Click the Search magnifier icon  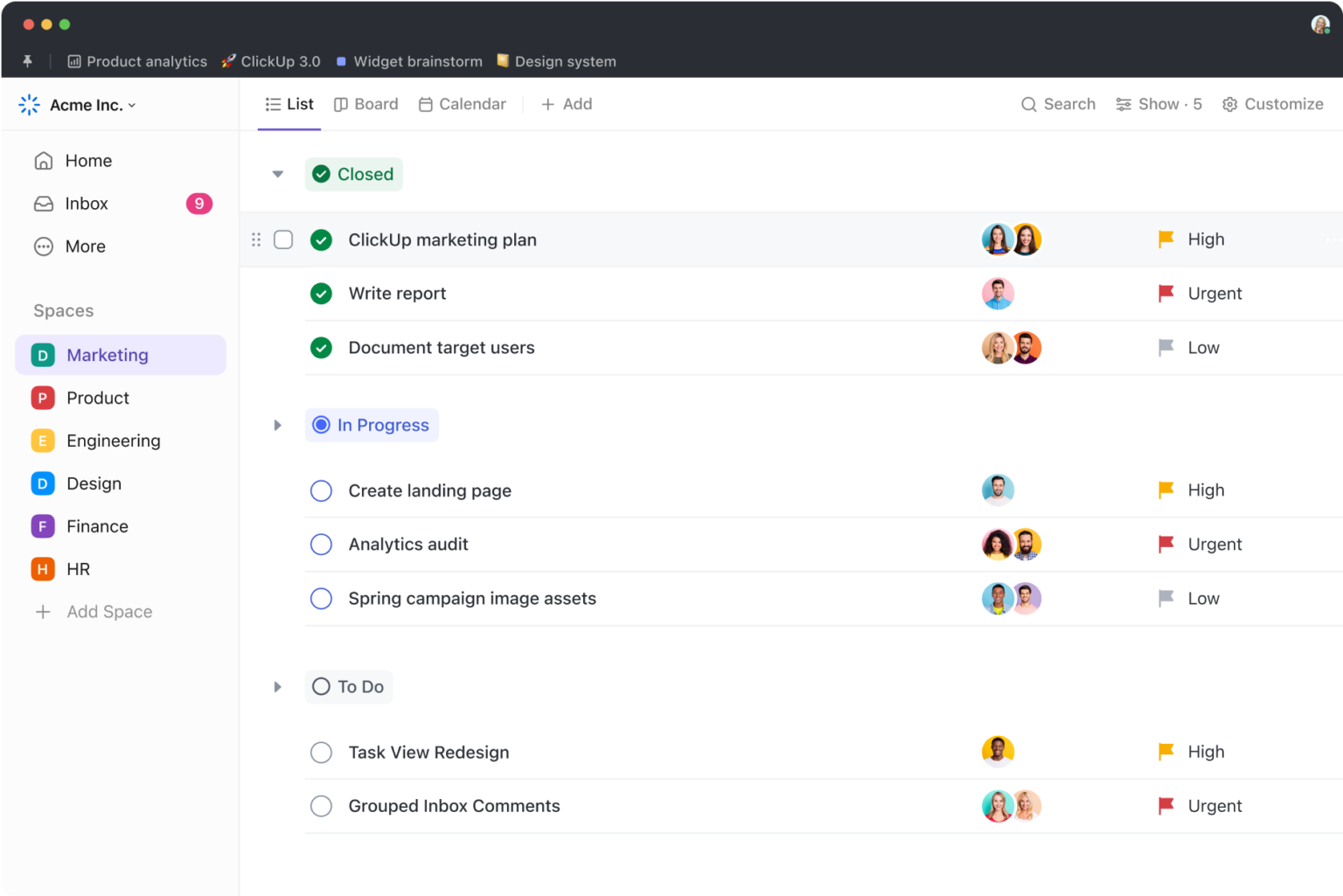coord(1030,104)
